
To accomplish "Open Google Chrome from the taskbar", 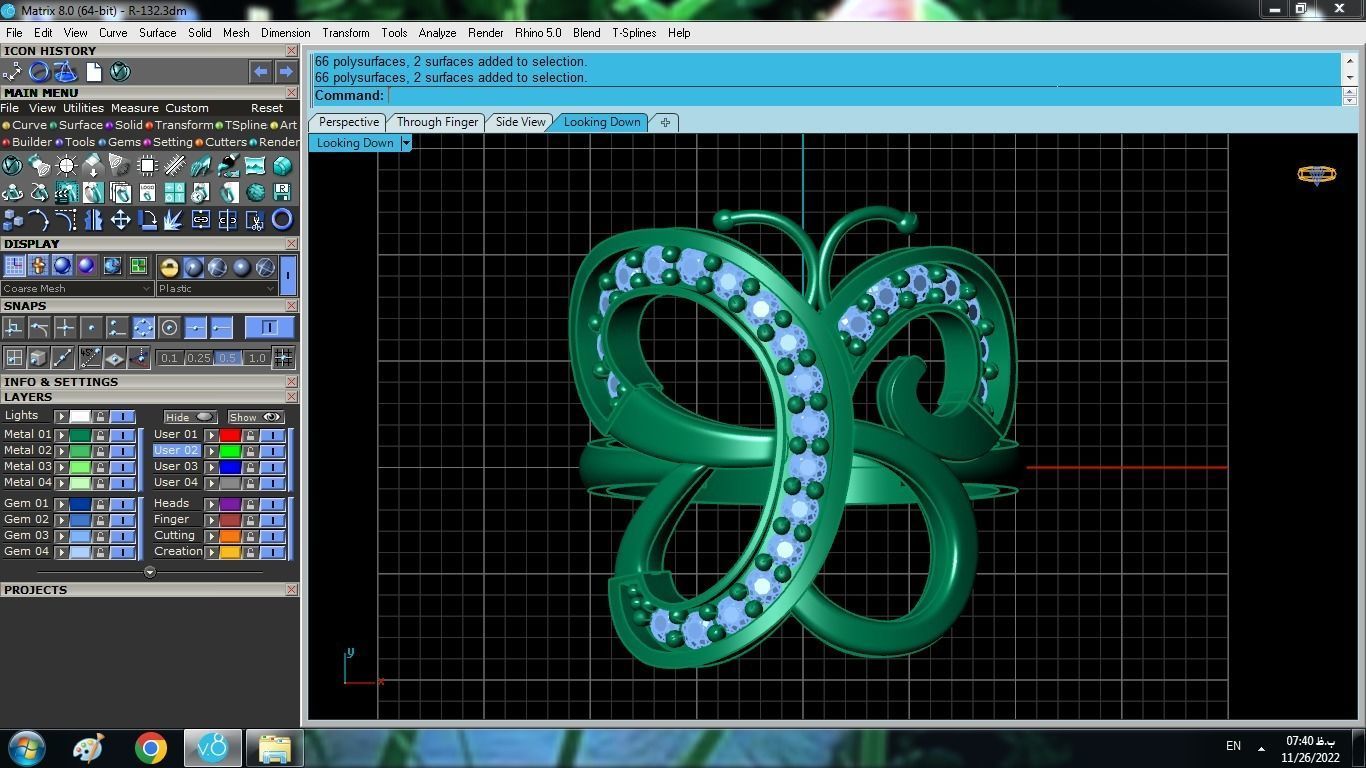I will [x=151, y=748].
